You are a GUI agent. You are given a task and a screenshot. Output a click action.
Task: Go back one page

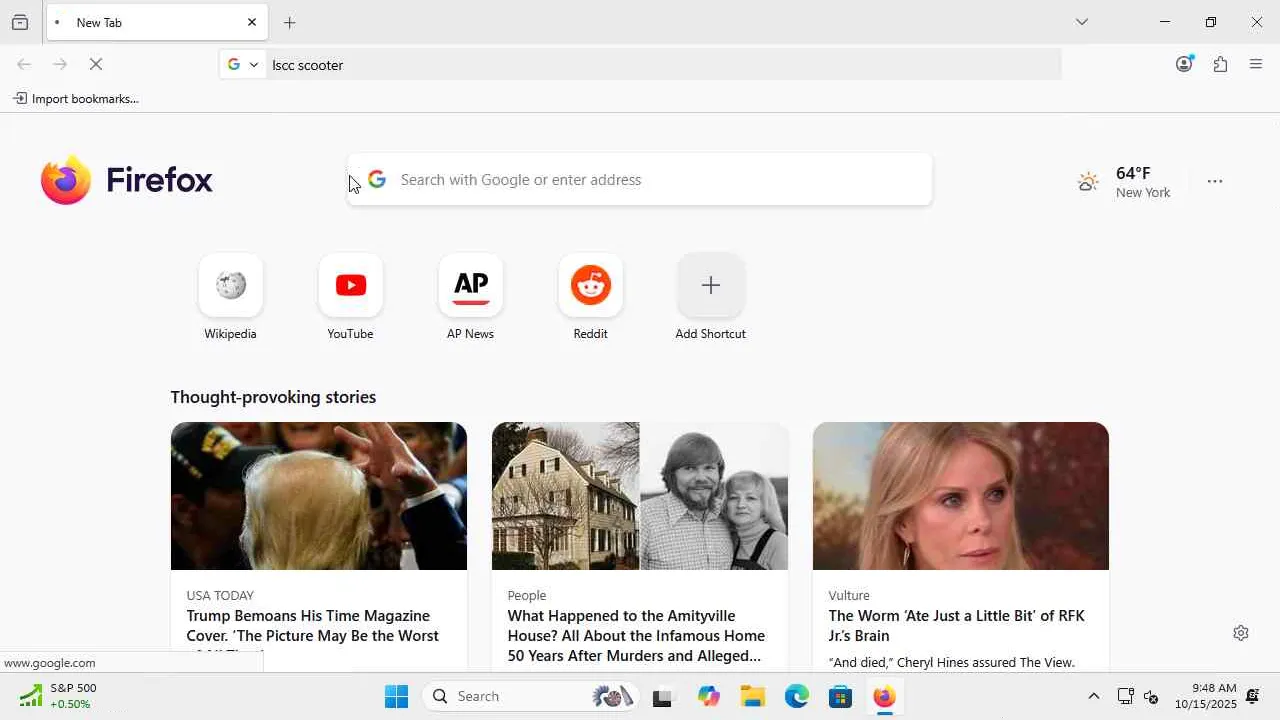[24, 64]
